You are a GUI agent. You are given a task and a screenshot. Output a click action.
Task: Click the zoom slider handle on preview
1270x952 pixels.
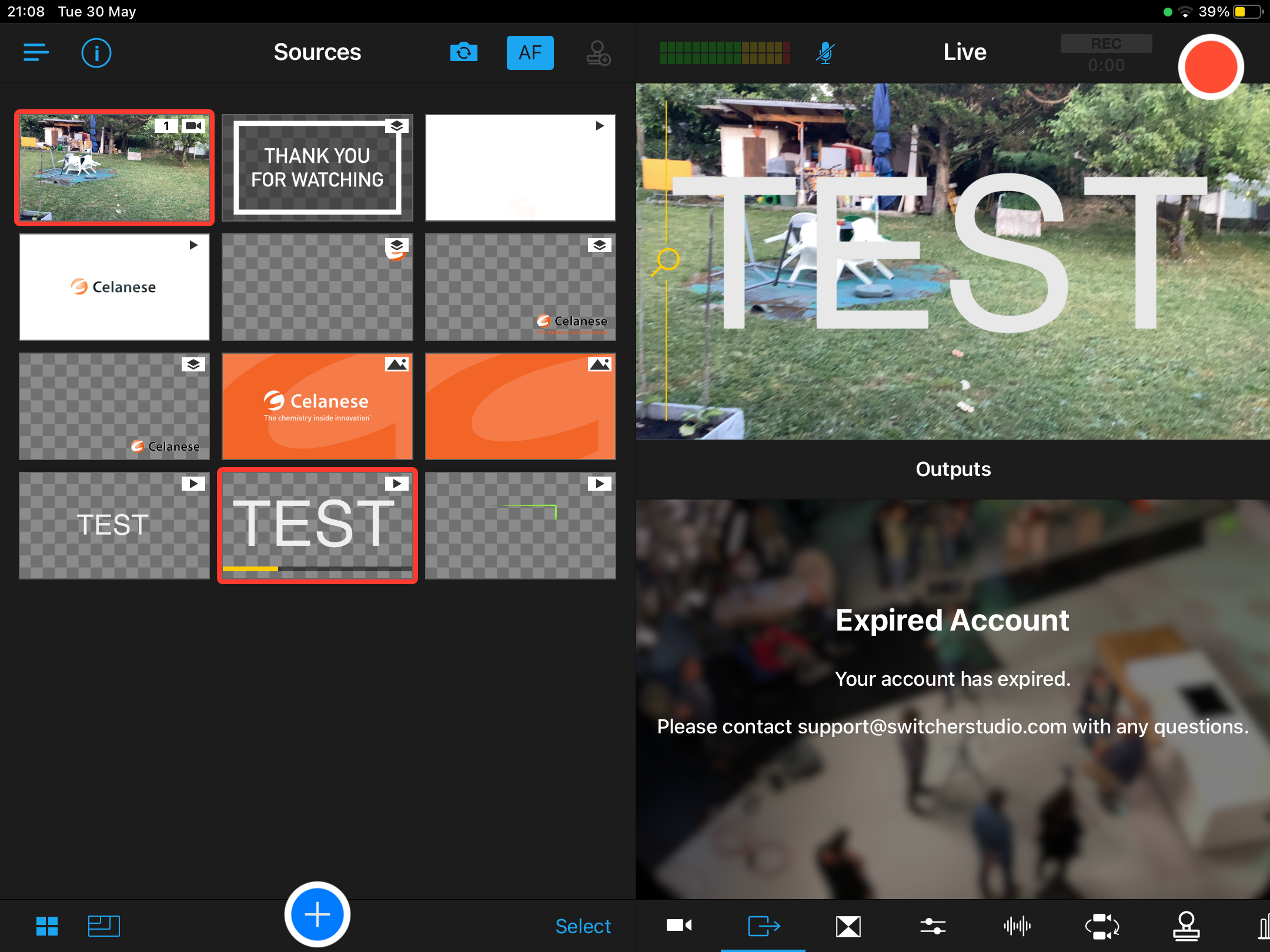pos(667,259)
